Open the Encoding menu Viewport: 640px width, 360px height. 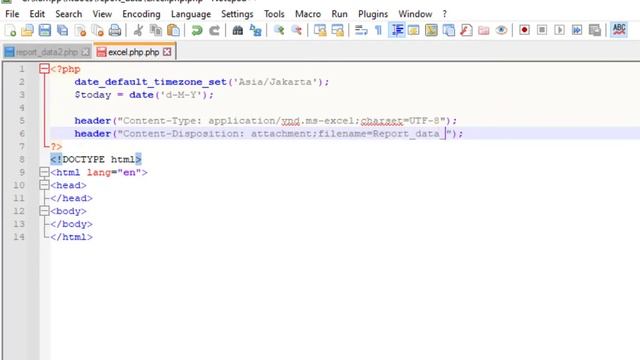141,14
